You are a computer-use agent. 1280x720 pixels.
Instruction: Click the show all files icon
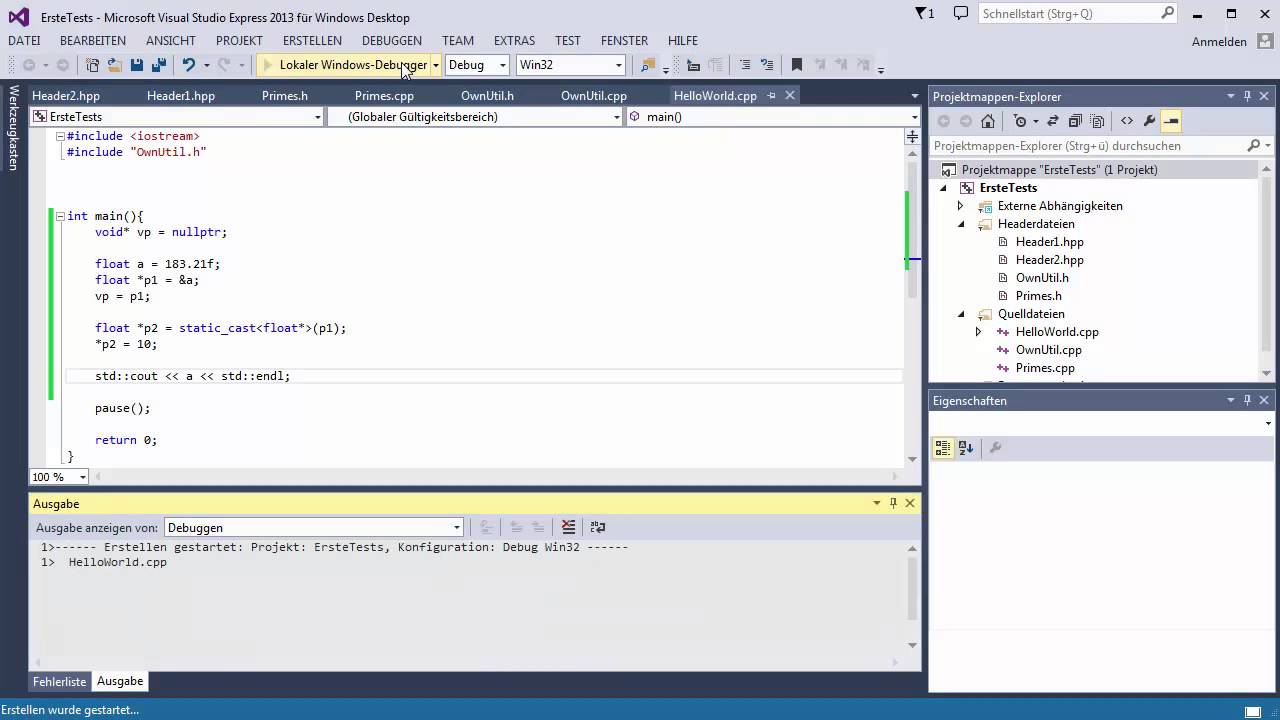coord(1097,121)
